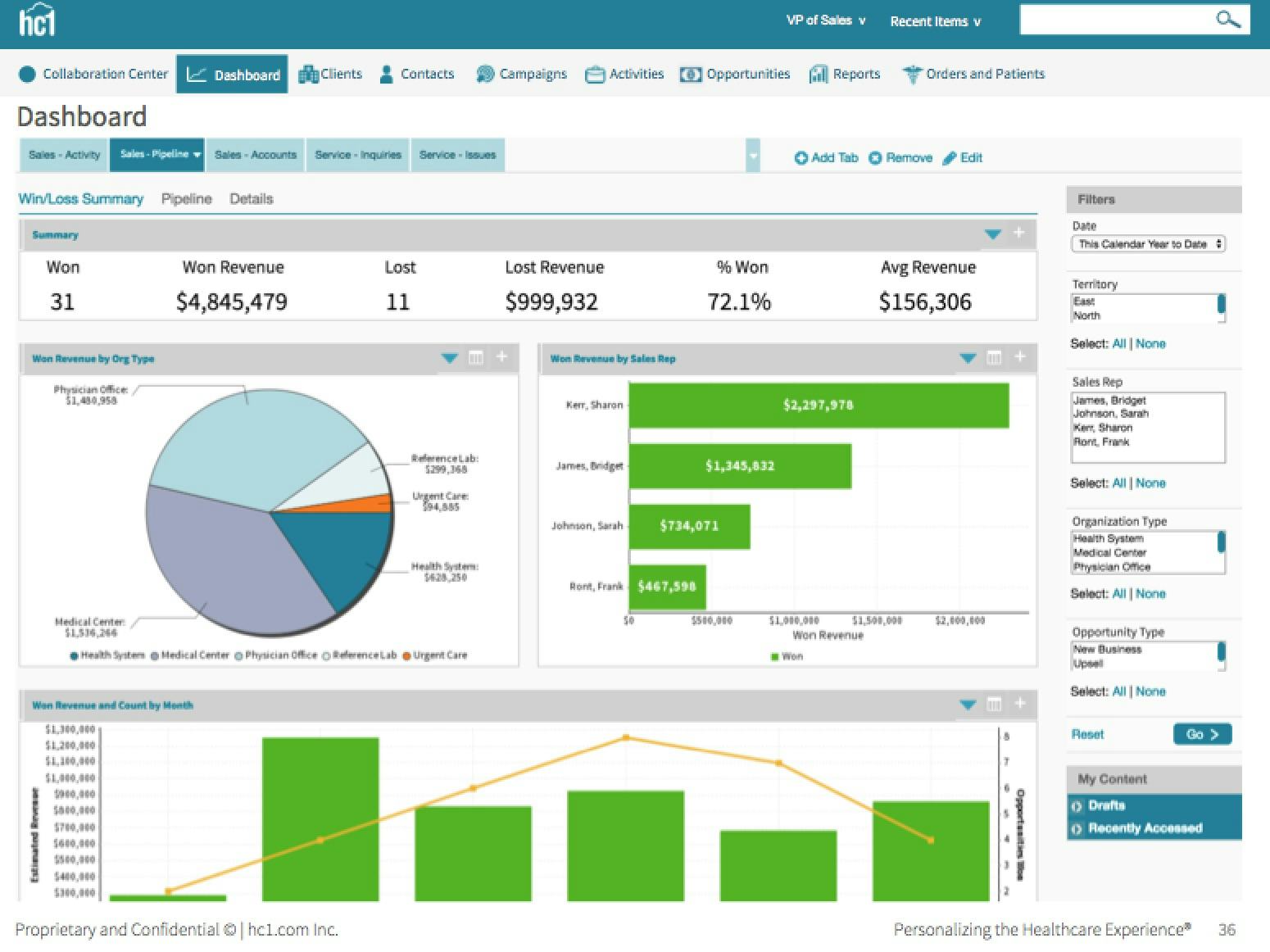The height and width of the screenshot is (952, 1270).
Task: Switch to the Service - Inquiries tab
Action: (x=358, y=154)
